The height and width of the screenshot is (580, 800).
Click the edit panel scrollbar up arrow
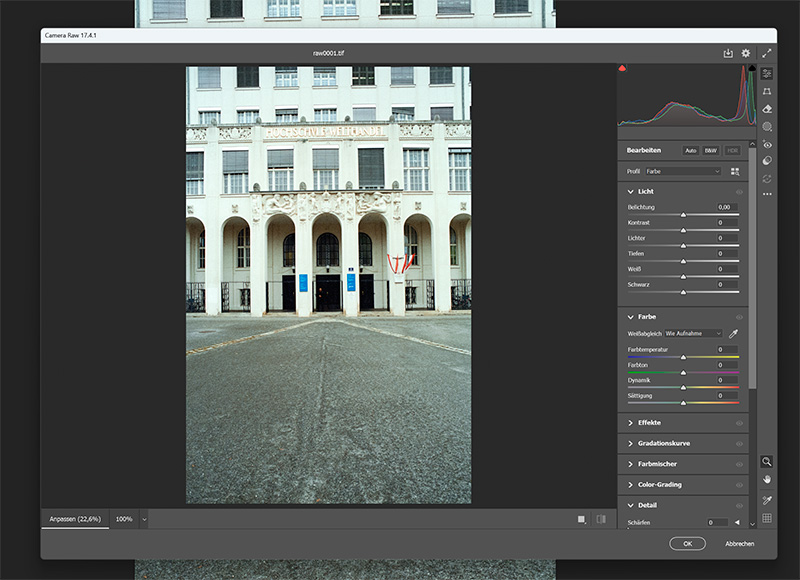coord(752,144)
